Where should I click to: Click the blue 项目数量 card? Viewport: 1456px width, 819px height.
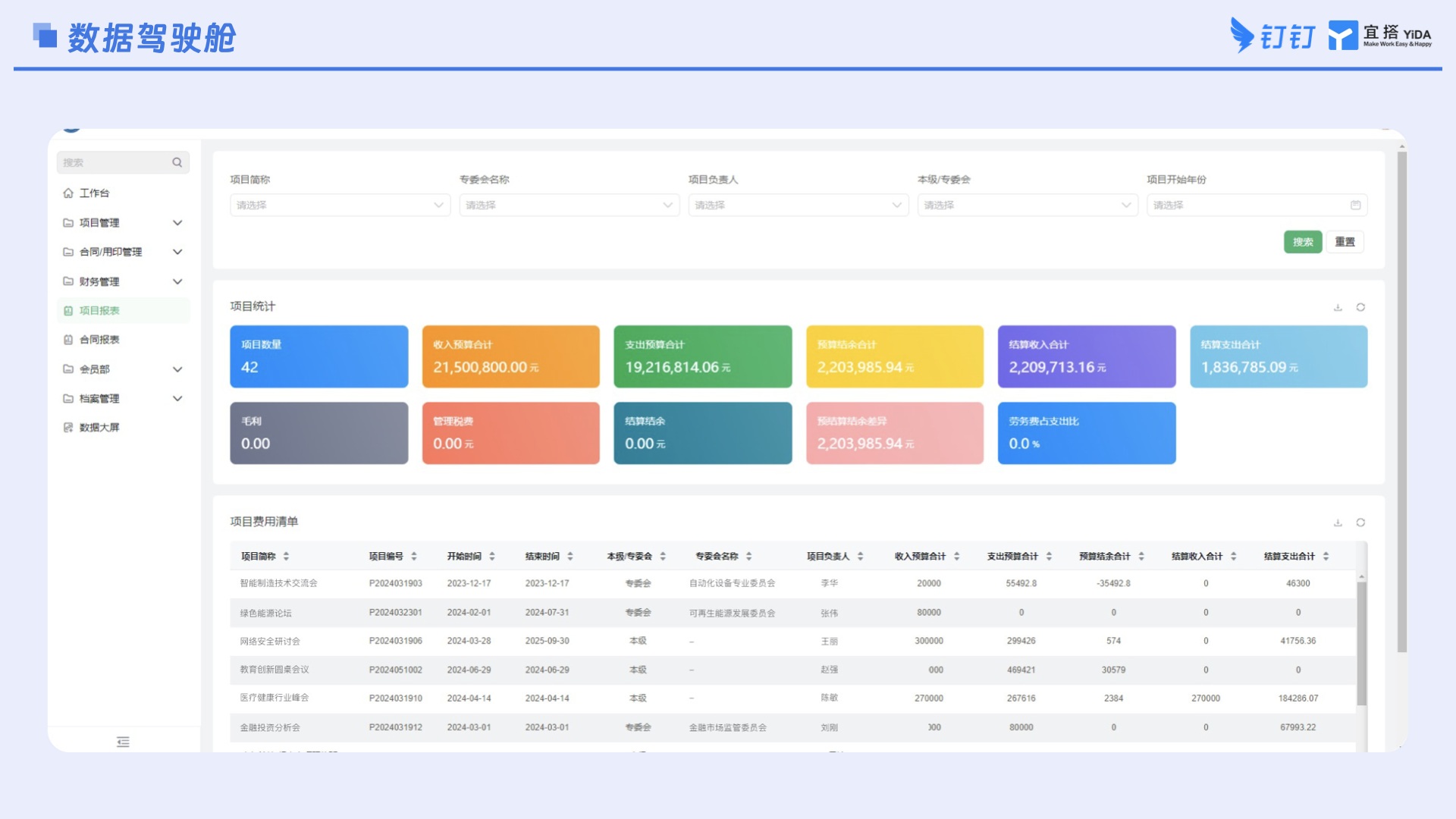click(x=319, y=356)
